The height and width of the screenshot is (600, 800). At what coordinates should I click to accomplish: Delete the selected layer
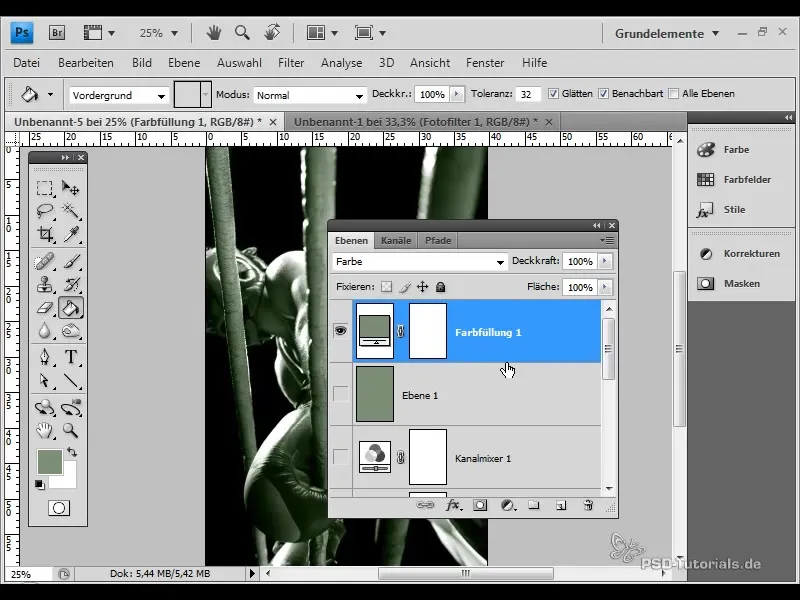pyautogui.click(x=588, y=505)
